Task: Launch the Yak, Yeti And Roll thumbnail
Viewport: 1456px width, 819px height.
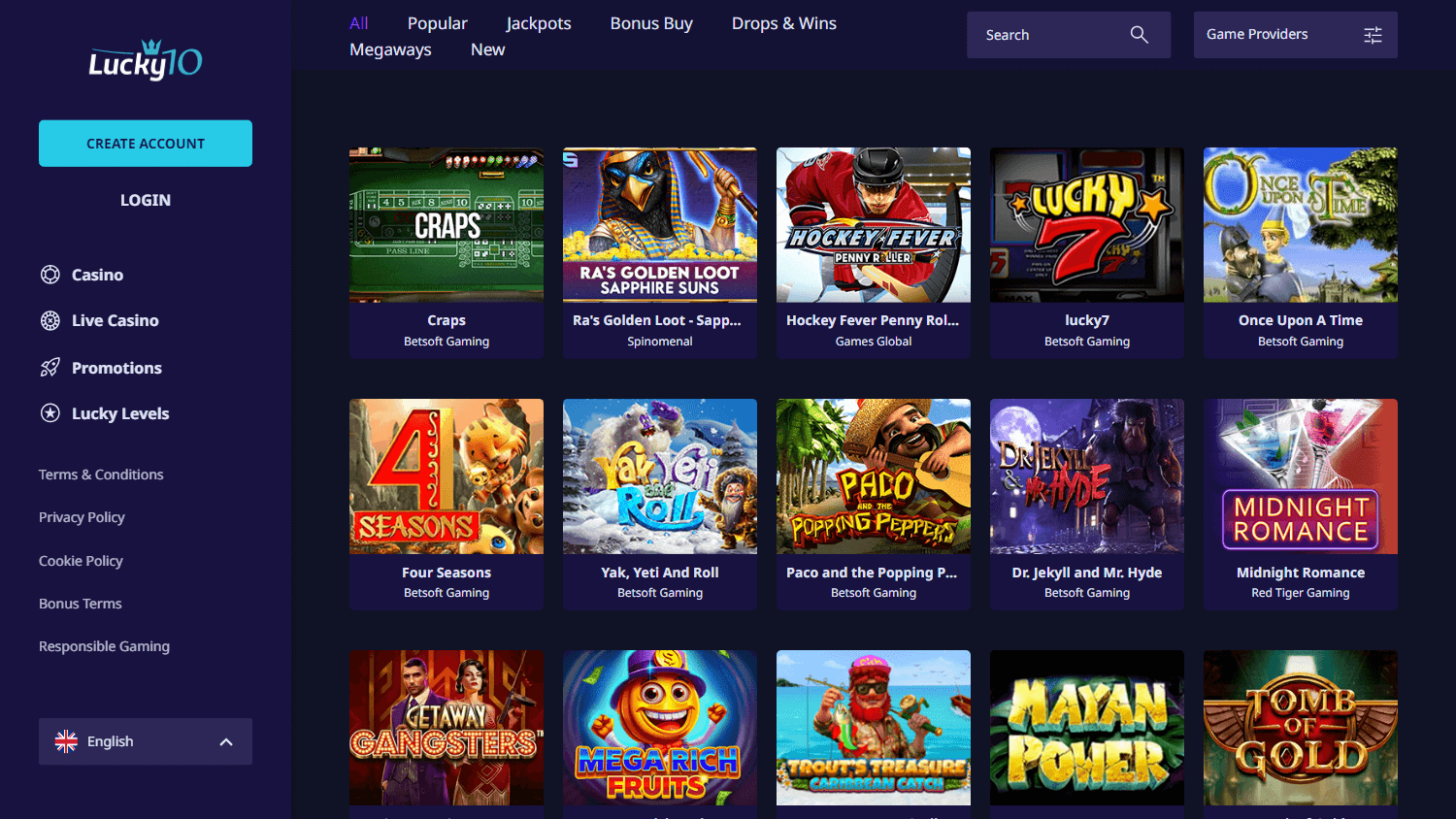Action: click(660, 476)
